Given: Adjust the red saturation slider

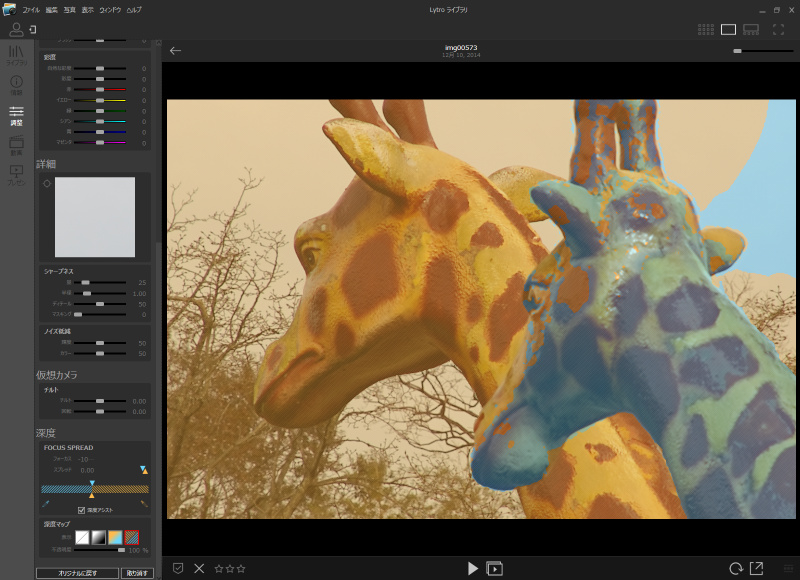Looking at the screenshot, I should (x=100, y=89).
